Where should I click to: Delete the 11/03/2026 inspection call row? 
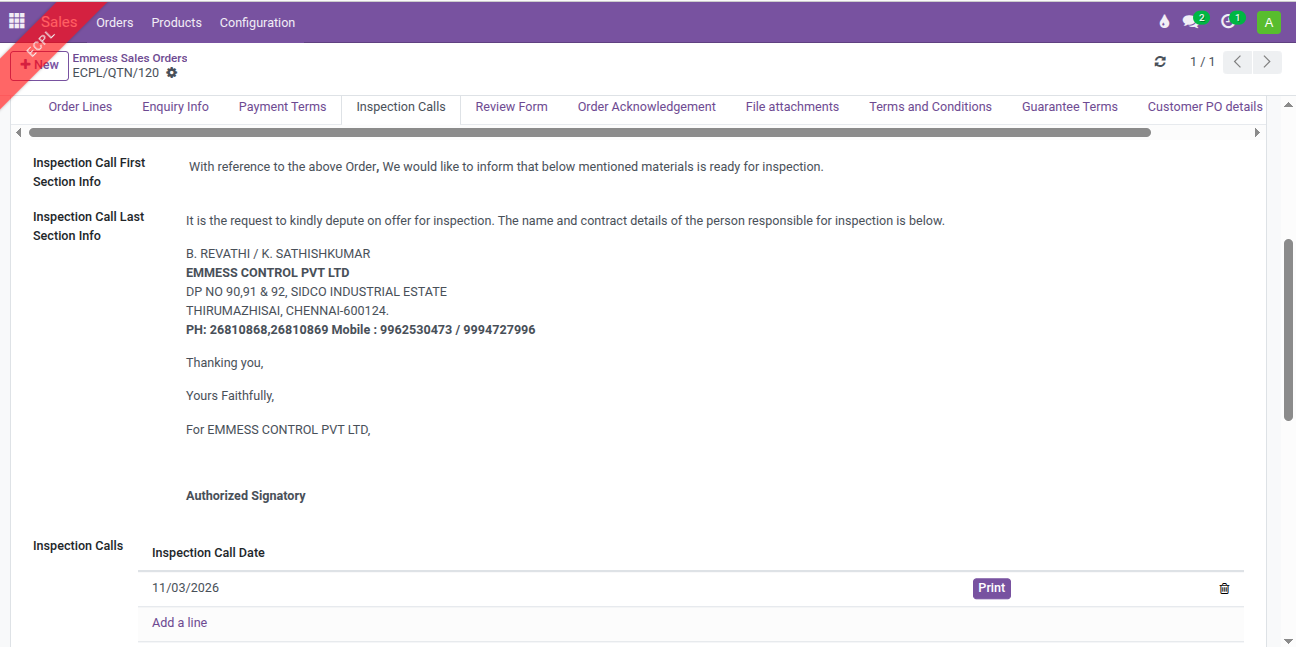[x=1224, y=589]
